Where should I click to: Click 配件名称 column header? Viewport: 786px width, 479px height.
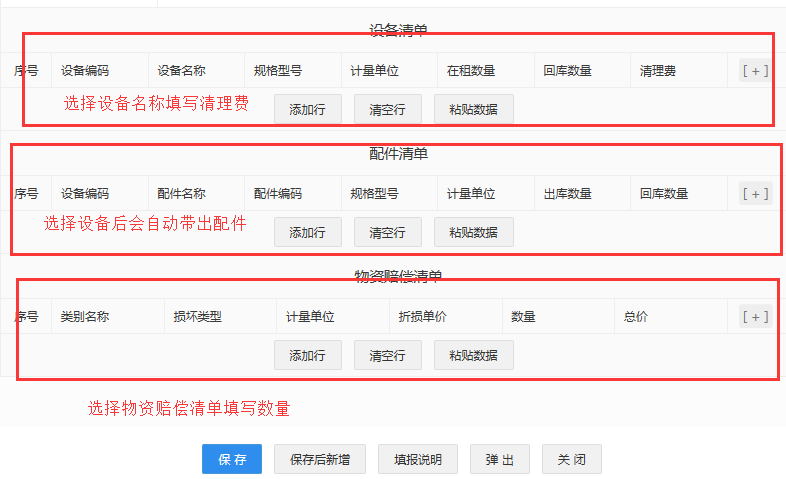[181, 193]
